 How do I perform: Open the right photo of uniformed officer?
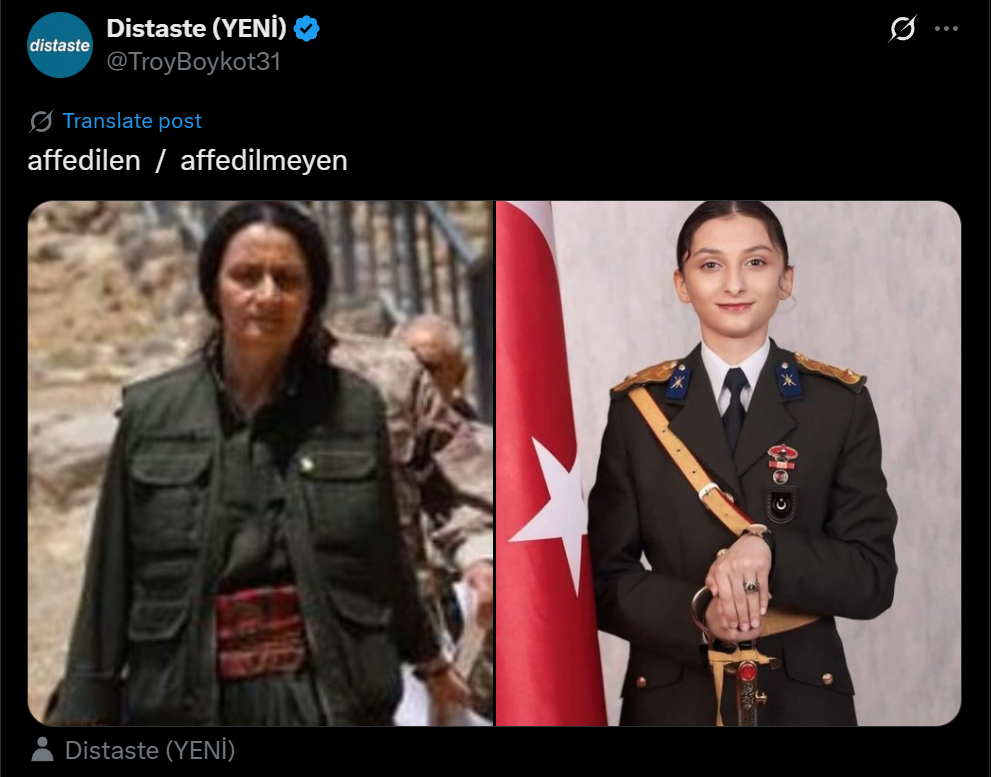(x=729, y=463)
